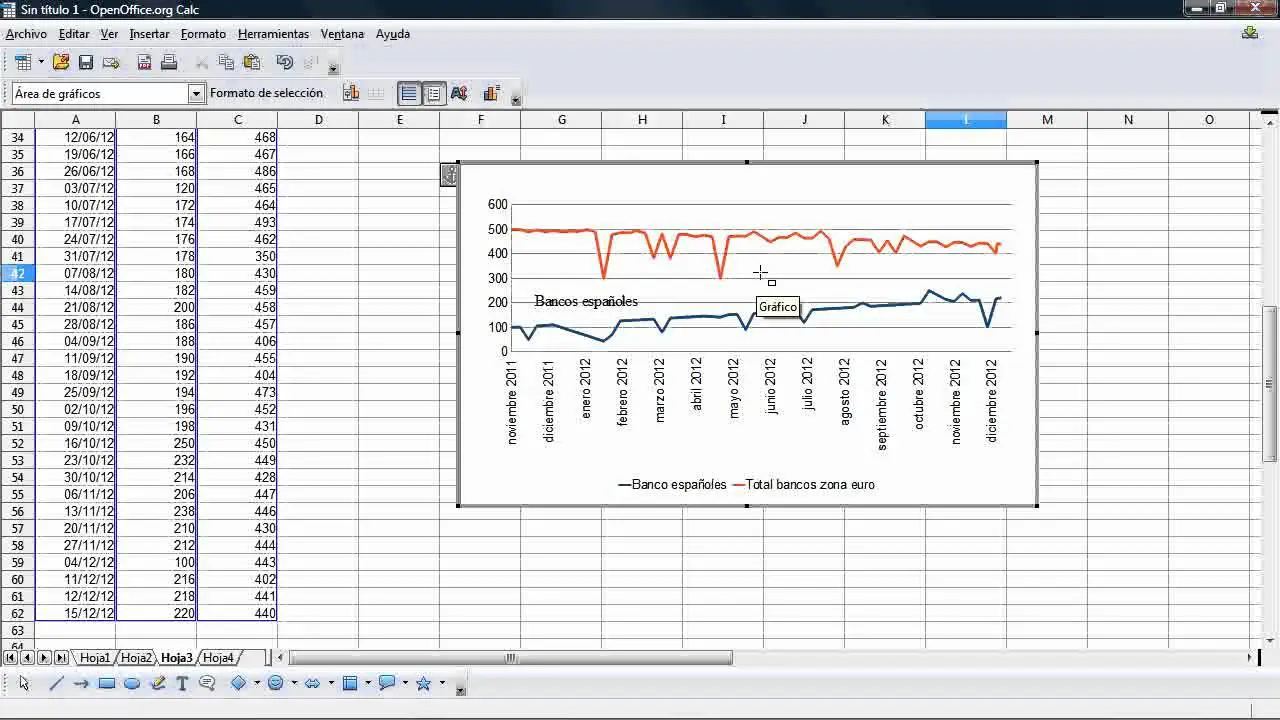Click Formato de selección button
The height and width of the screenshot is (720, 1280).
(266, 93)
